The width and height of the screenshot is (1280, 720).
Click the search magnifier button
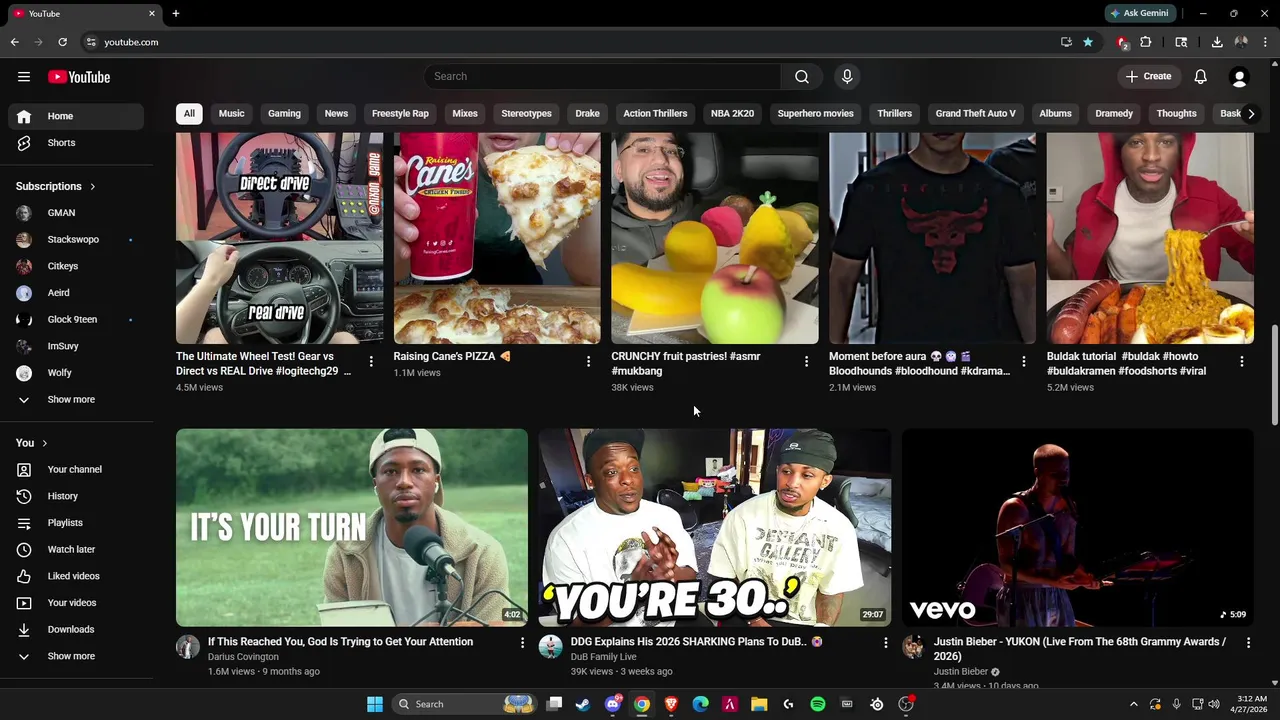tap(802, 77)
